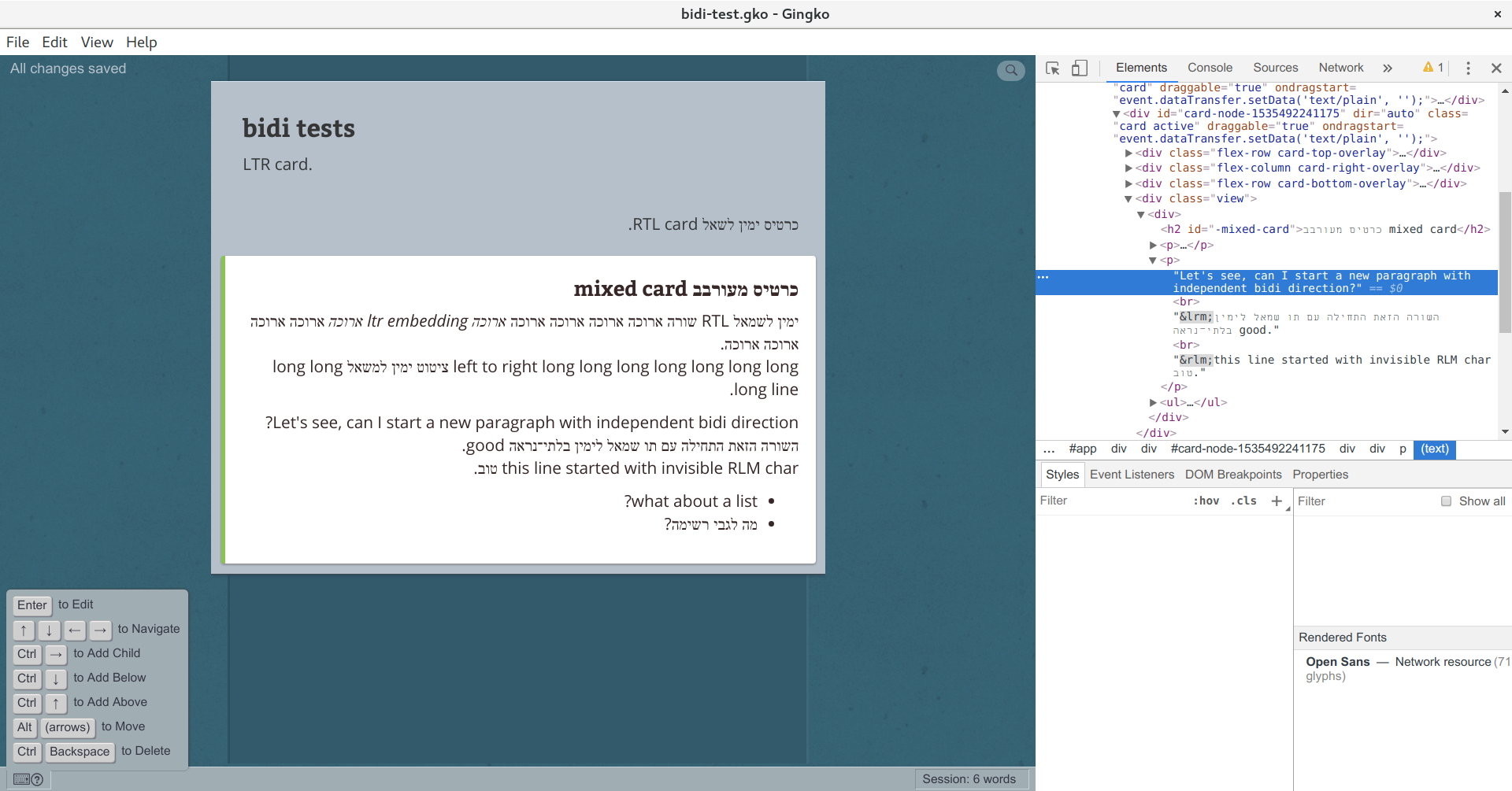The height and width of the screenshot is (791, 1512).
Task: Toggle the :hov element state editor
Action: point(1206,501)
